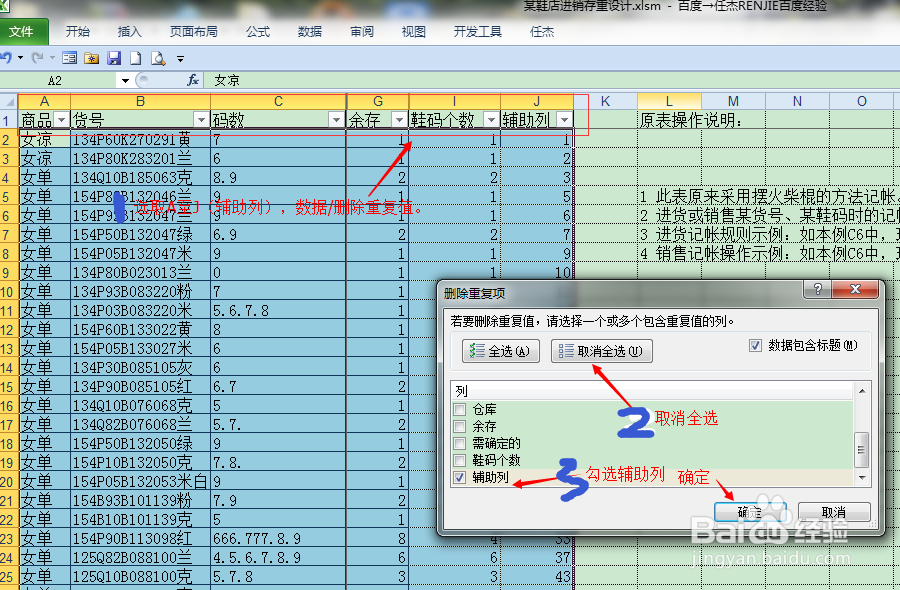The image size is (900, 590).
Task: Open Print Preview magnifier icon
Action: click(x=158, y=58)
